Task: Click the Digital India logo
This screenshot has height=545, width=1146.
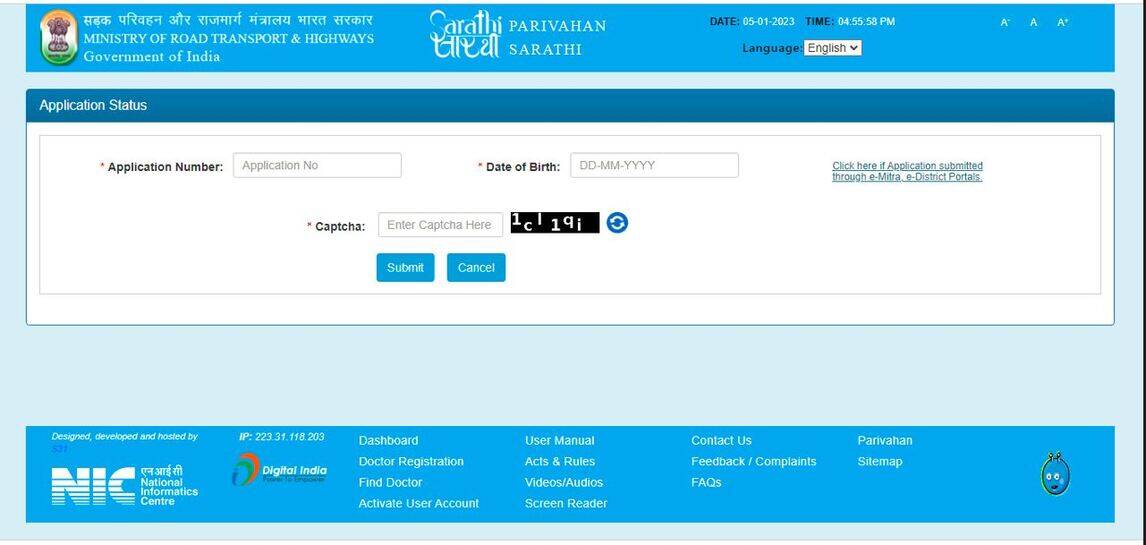Action: click(278, 470)
